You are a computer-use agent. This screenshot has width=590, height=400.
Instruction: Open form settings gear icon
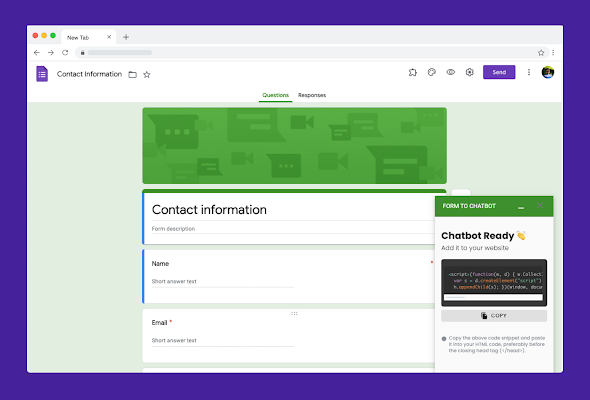tap(470, 72)
